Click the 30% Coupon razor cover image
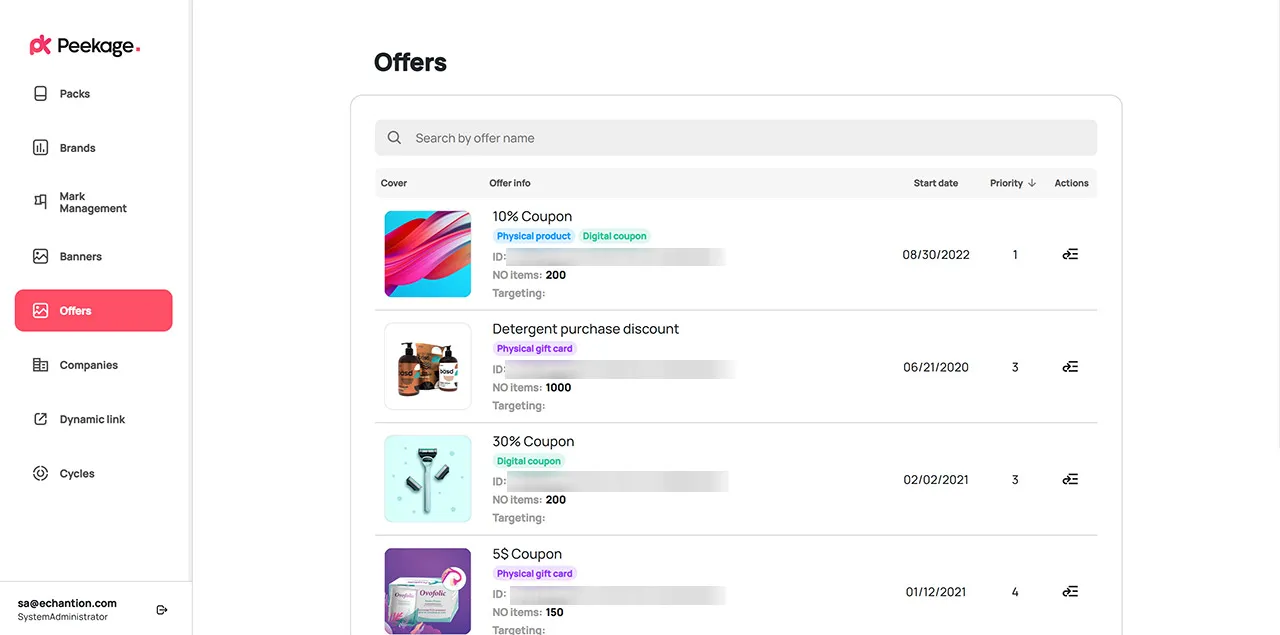Screen dimensions: 1280x635 [x=428, y=479]
